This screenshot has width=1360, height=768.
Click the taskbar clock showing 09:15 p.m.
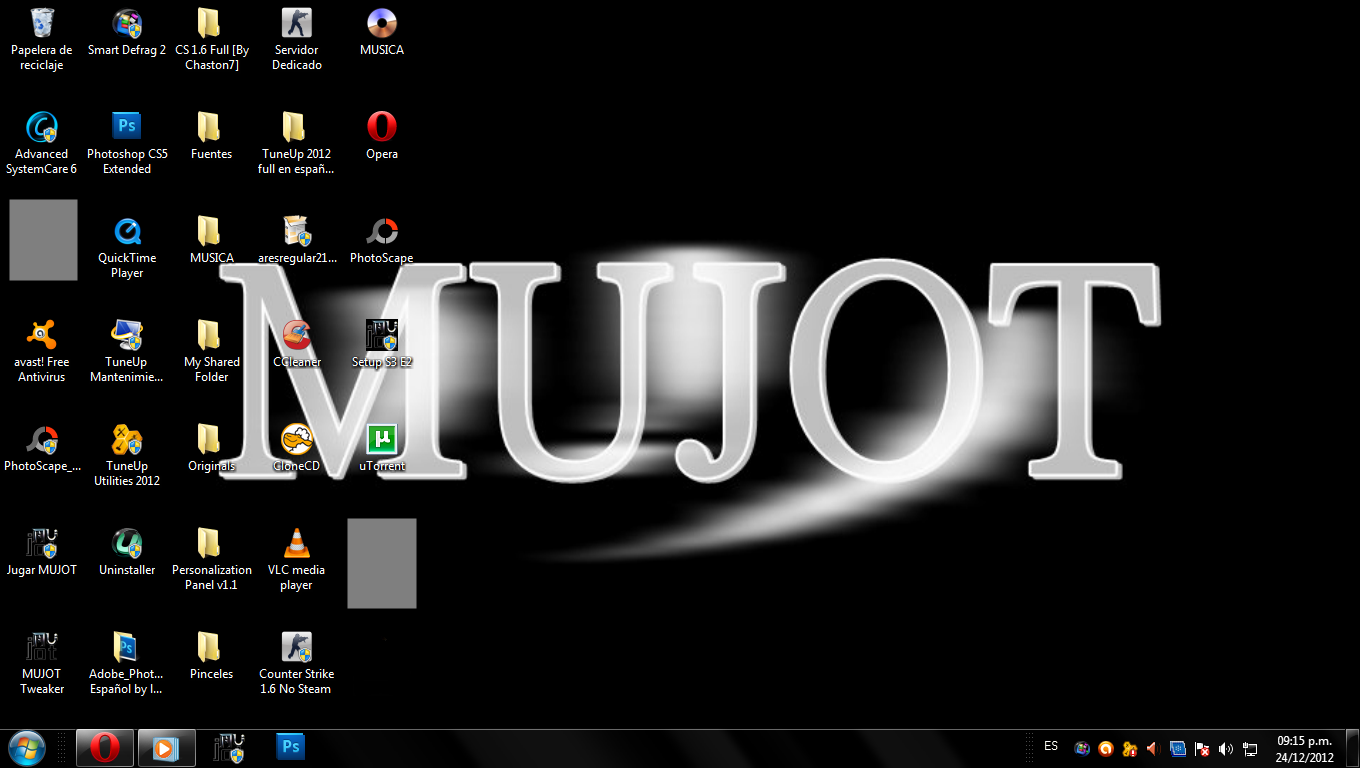[1304, 748]
